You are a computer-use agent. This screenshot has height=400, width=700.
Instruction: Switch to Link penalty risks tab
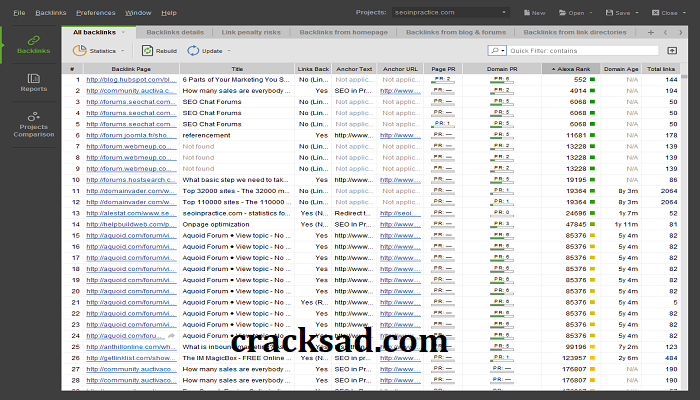tap(251, 32)
